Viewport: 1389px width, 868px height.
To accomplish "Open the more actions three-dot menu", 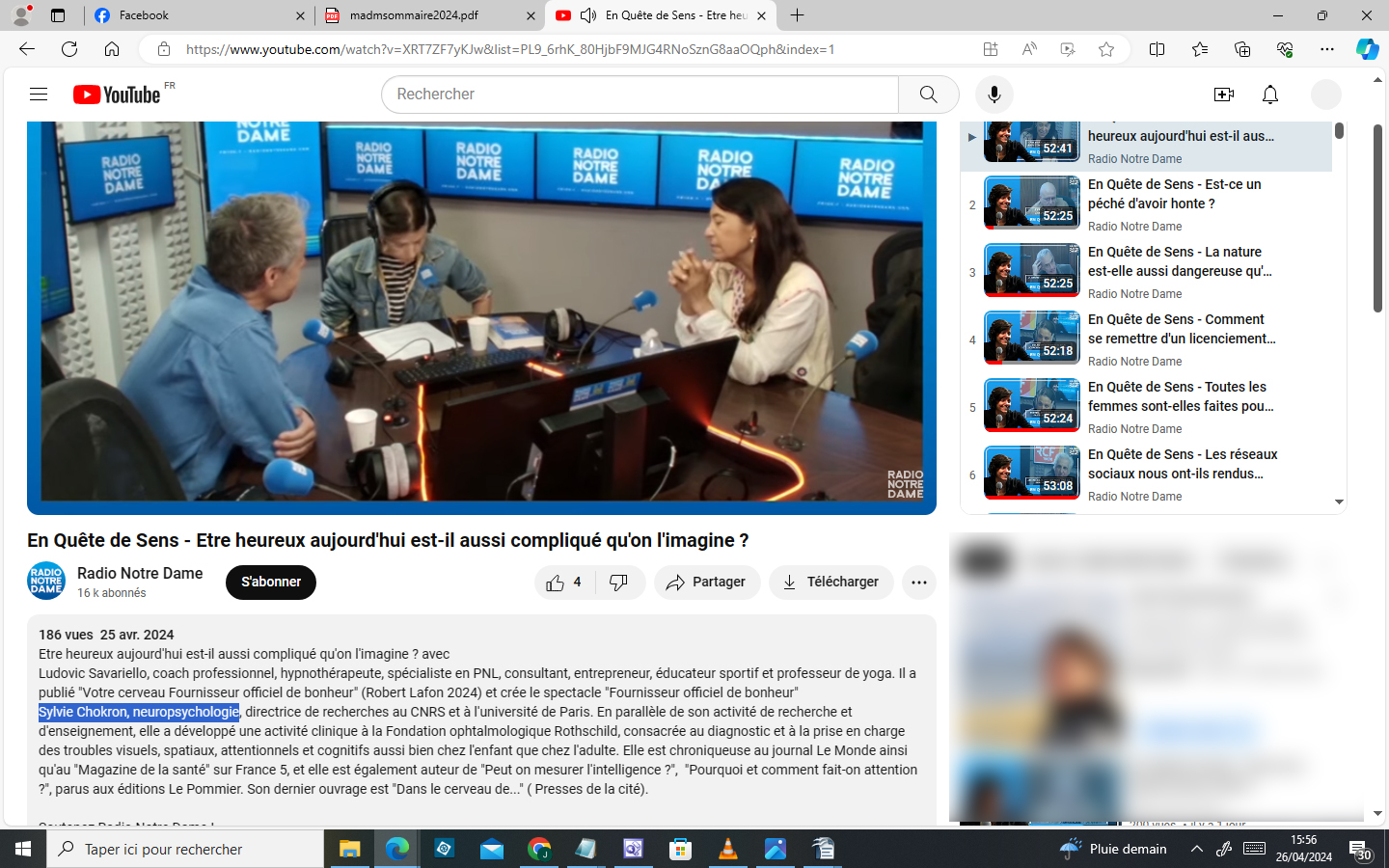I will [x=918, y=582].
